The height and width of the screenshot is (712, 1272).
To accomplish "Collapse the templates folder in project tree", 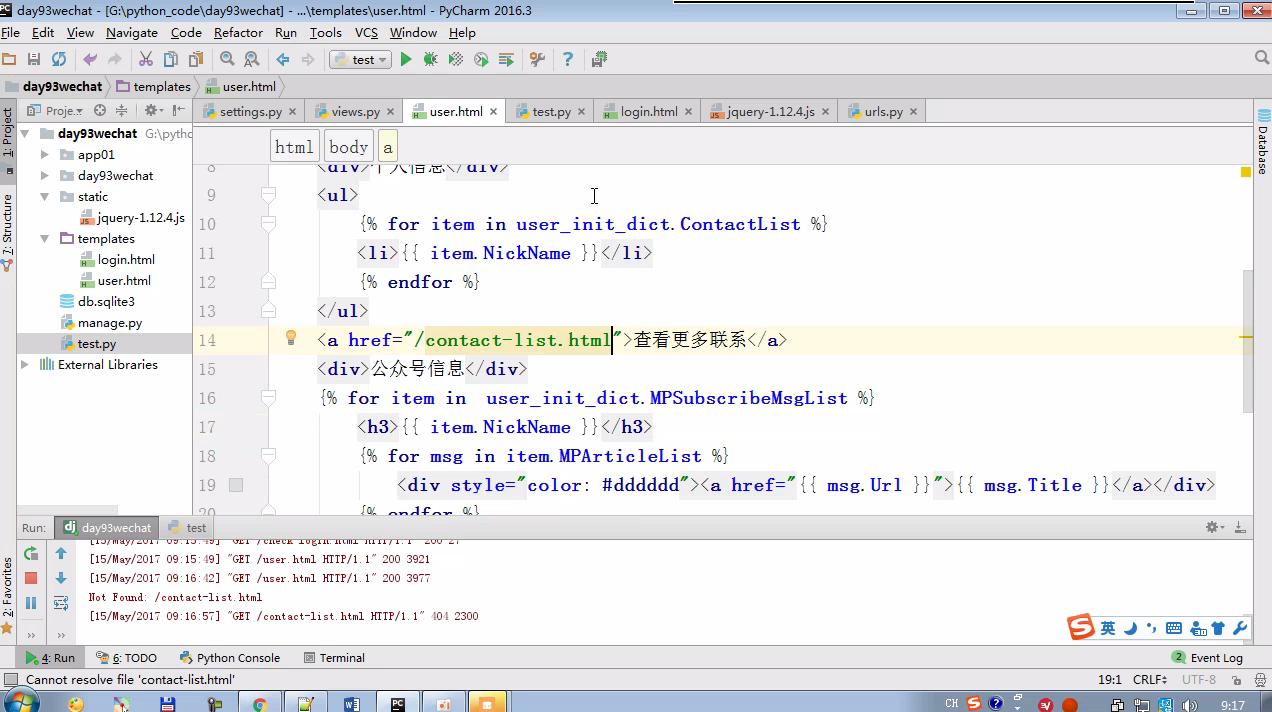I will coord(45,239).
